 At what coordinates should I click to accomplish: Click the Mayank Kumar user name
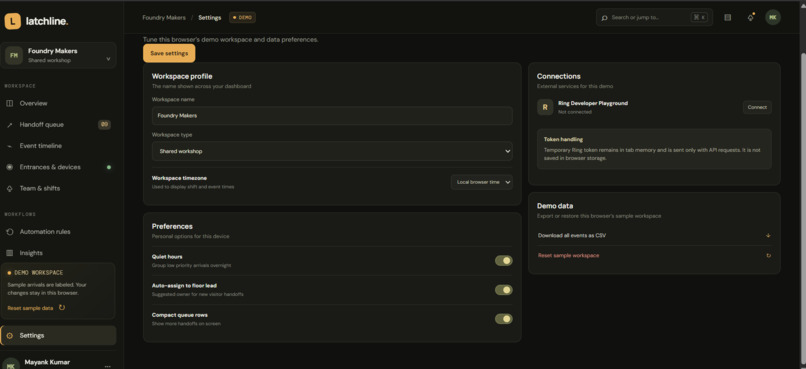[x=47, y=362]
